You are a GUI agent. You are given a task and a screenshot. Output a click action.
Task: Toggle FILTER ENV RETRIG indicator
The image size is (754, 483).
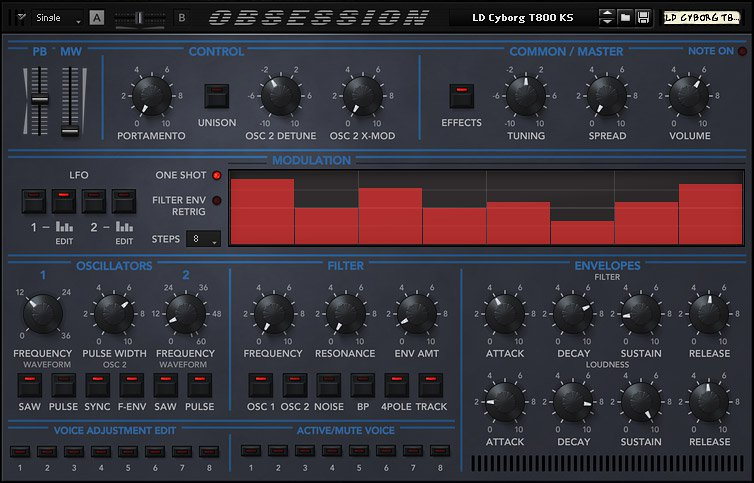point(217,200)
